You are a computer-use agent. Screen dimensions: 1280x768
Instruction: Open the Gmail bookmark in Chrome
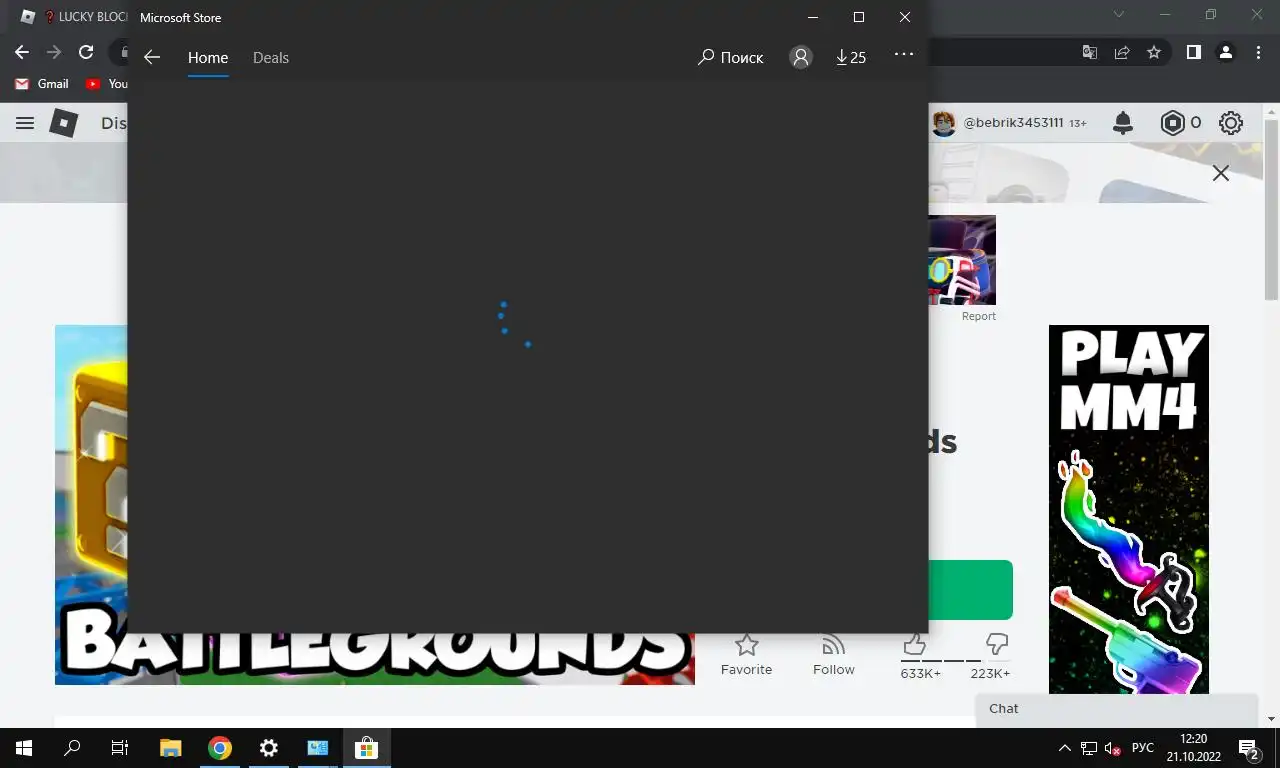tap(42, 84)
